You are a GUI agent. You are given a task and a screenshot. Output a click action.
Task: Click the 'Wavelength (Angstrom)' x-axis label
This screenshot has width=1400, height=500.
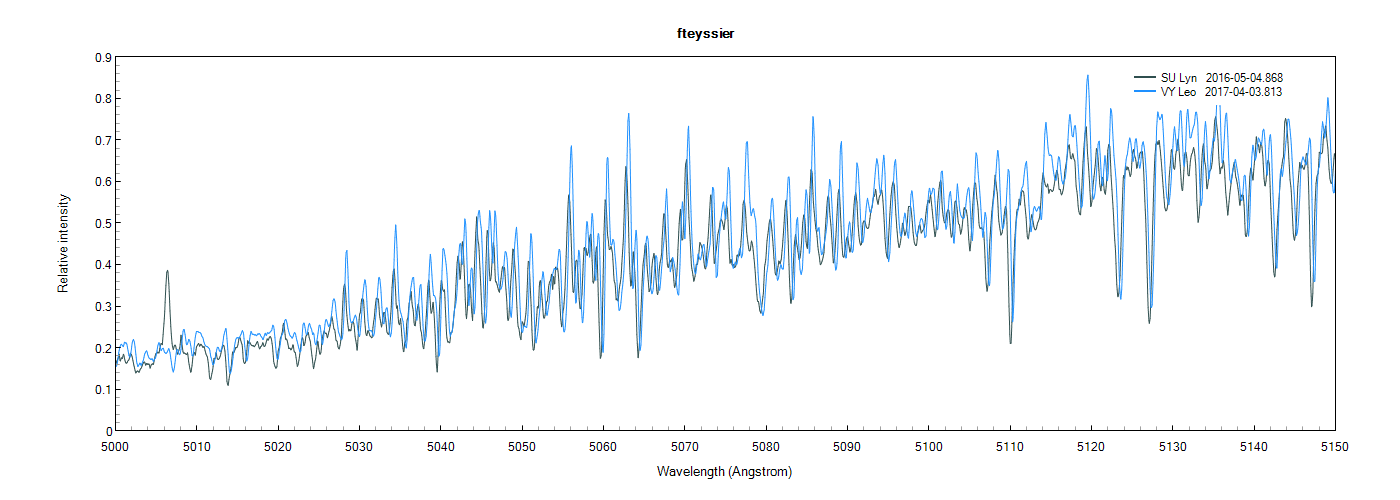click(724, 471)
